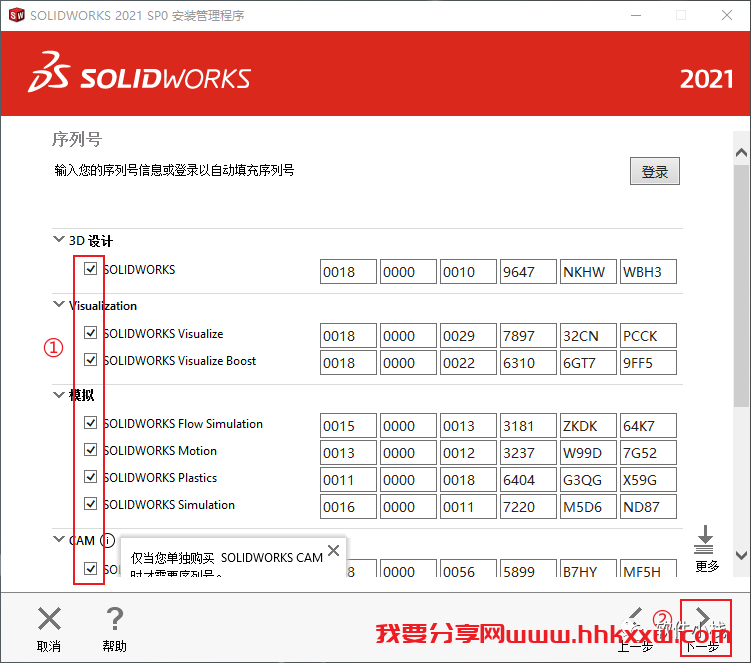This screenshot has width=751, height=663.
Task: Click Flow Simulation field 64K7
Action: (648, 425)
